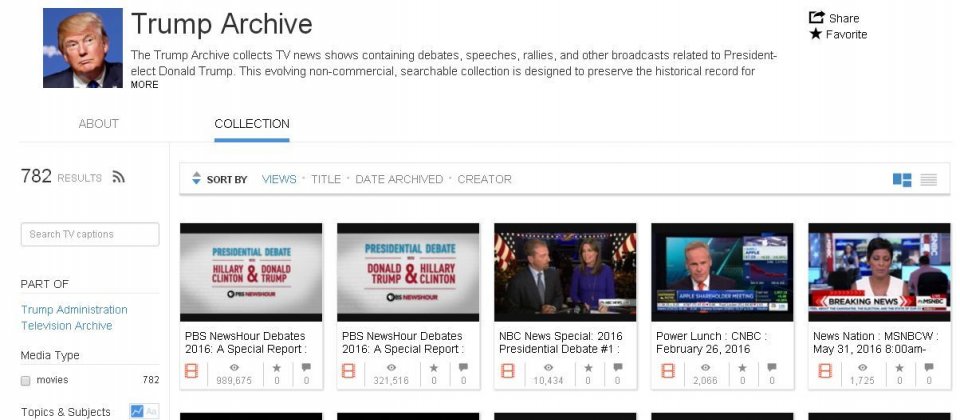Viewport: 960px width, 420px height.
Task: Click favorites star on 989,675 views card
Action: tap(277, 367)
